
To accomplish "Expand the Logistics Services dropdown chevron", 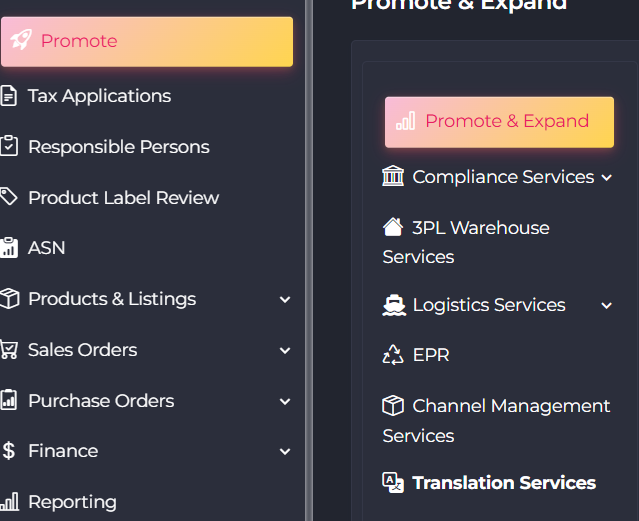I will click(x=606, y=306).
